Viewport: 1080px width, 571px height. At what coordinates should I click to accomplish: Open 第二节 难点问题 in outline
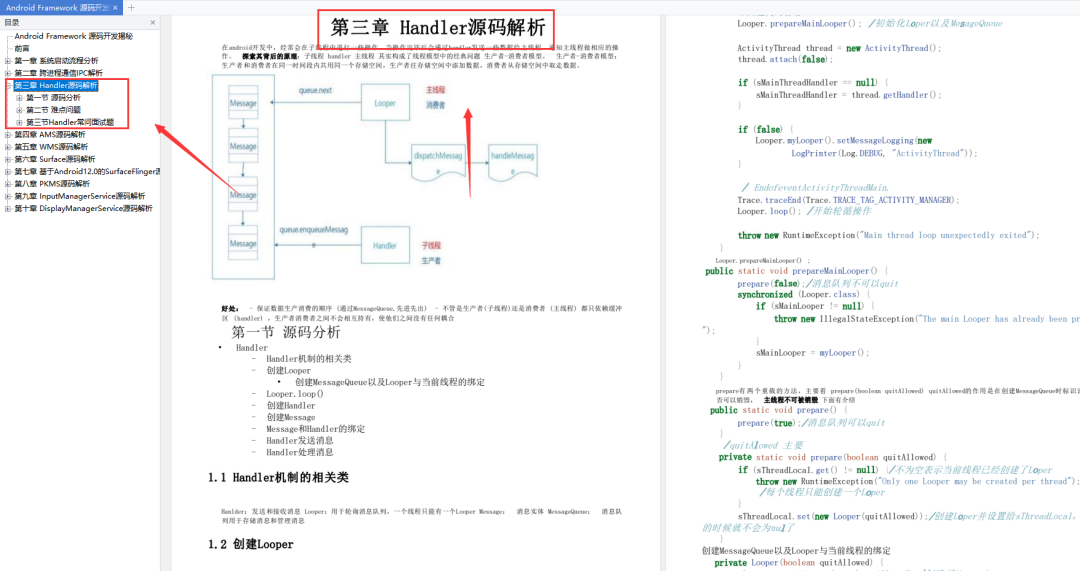[54, 110]
